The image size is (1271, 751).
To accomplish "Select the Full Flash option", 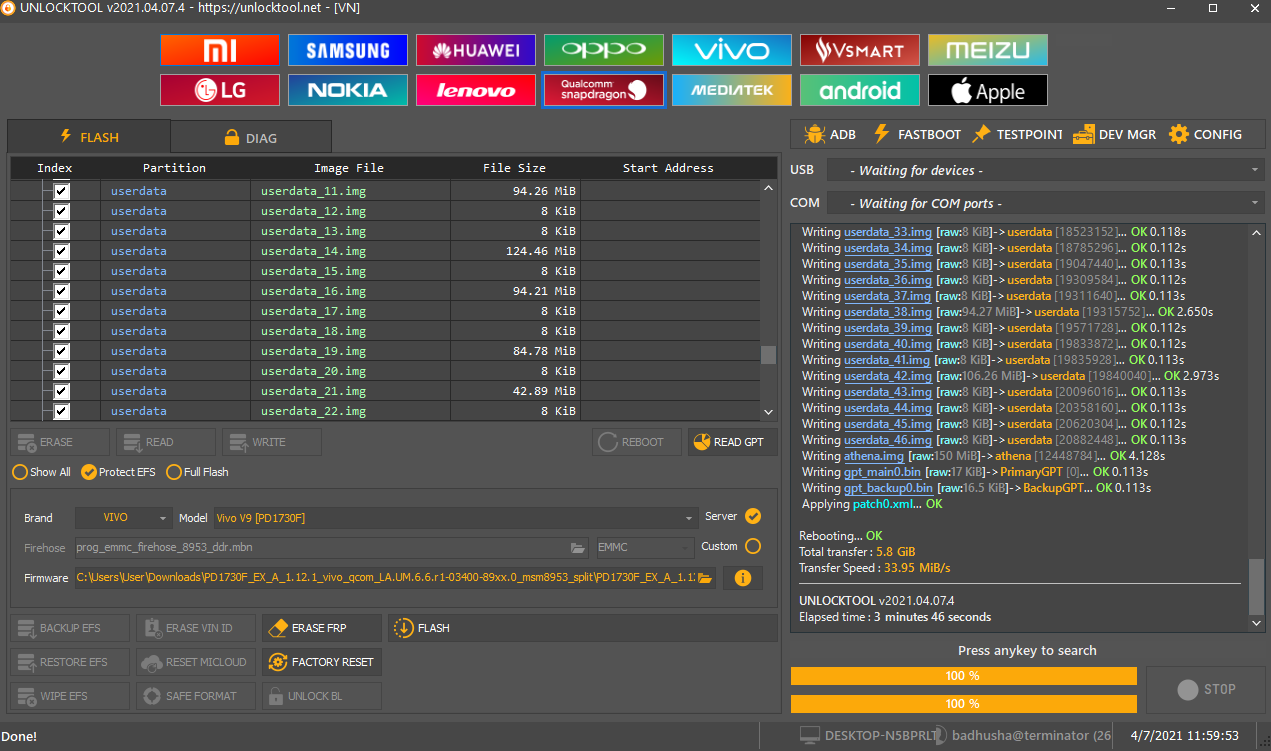I will pos(197,472).
